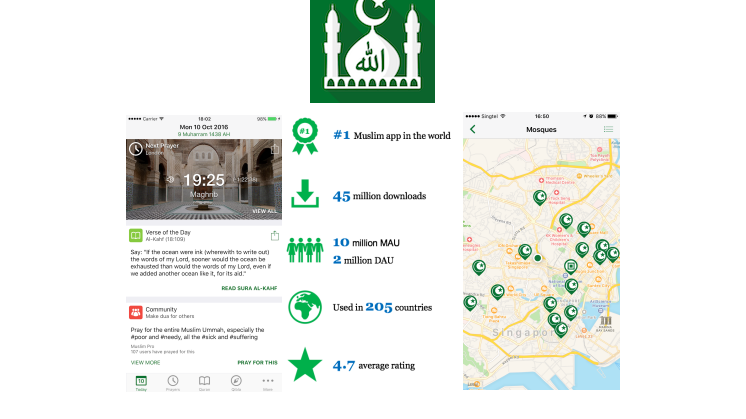This screenshot has width=746, height=419.
Task: Click the green people group icon
Action: coord(305,250)
